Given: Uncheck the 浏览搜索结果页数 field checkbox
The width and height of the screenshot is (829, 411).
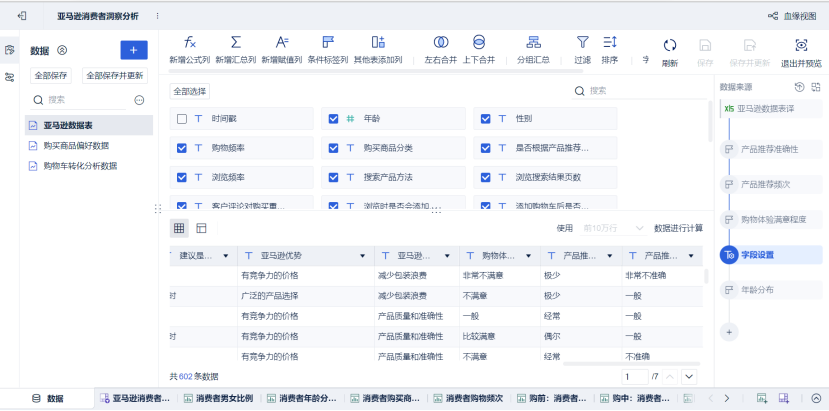Looking at the screenshot, I should [485, 178].
